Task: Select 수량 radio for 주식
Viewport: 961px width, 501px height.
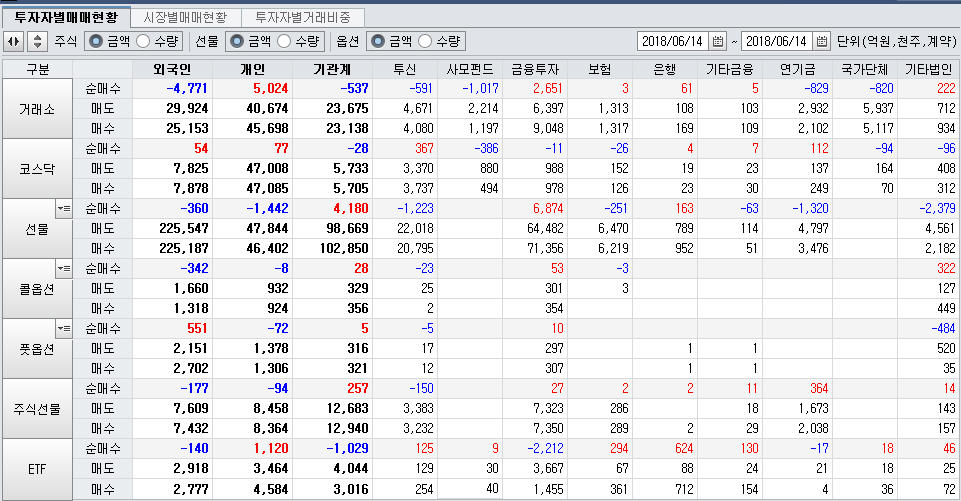Action: pyautogui.click(x=143, y=41)
